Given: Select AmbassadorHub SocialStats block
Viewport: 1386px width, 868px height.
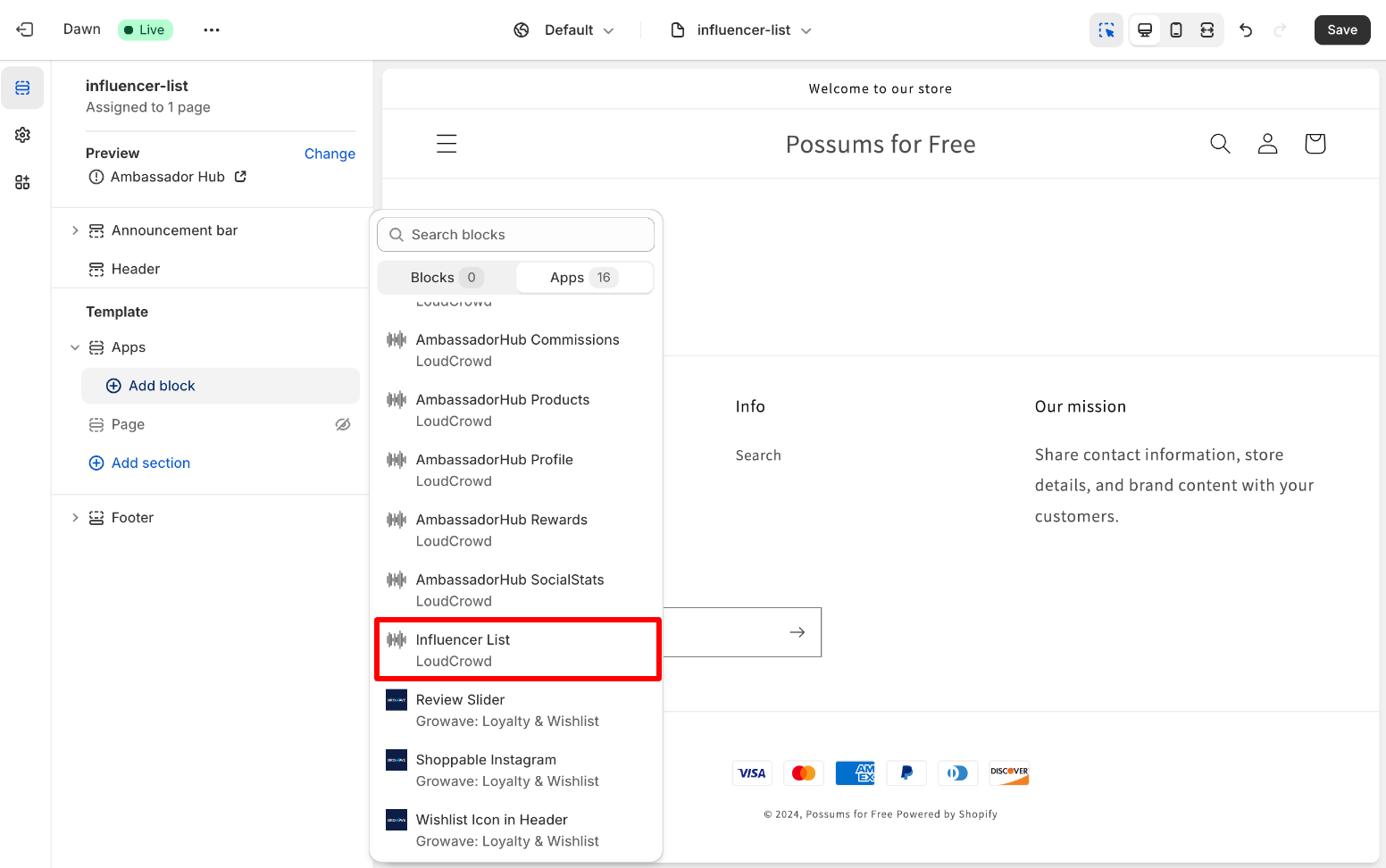Looking at the screenshot, I should tap(516, 590).
